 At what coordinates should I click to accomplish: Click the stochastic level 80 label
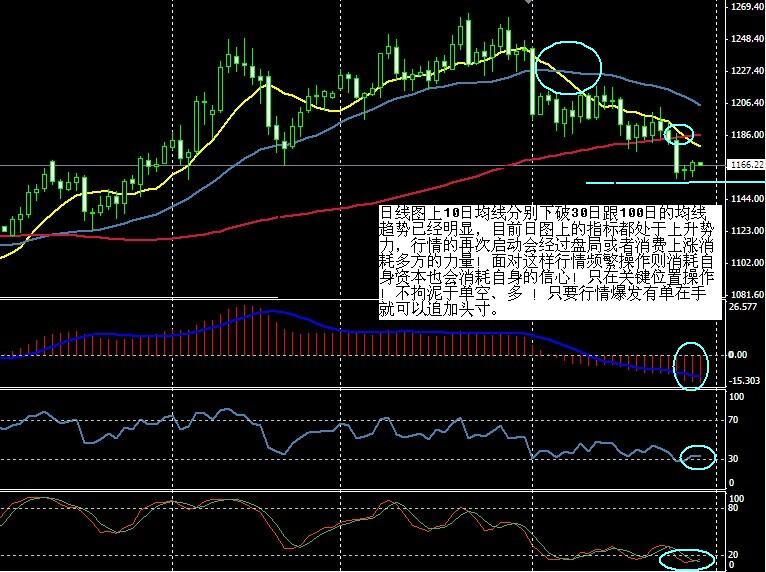click(x=733, y=508)
